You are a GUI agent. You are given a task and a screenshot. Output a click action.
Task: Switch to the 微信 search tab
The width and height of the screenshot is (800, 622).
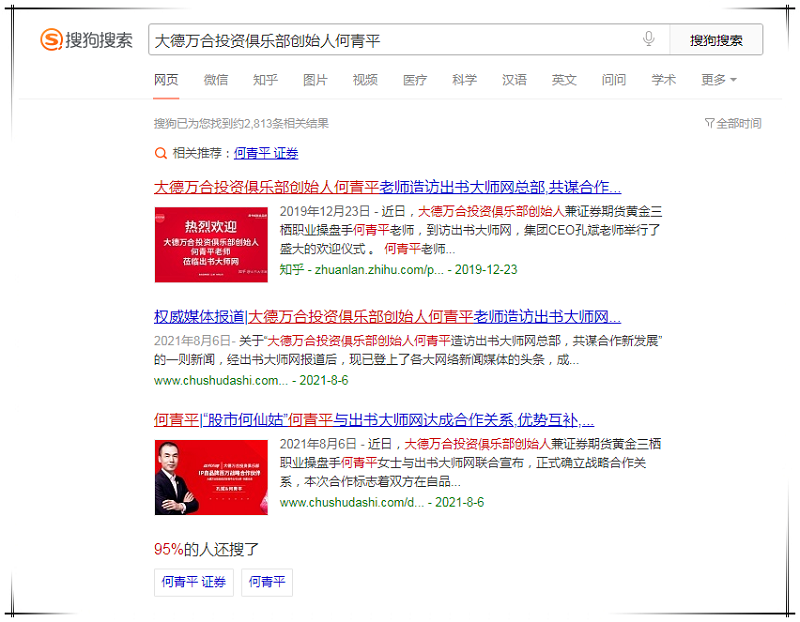tap(216, 80)
